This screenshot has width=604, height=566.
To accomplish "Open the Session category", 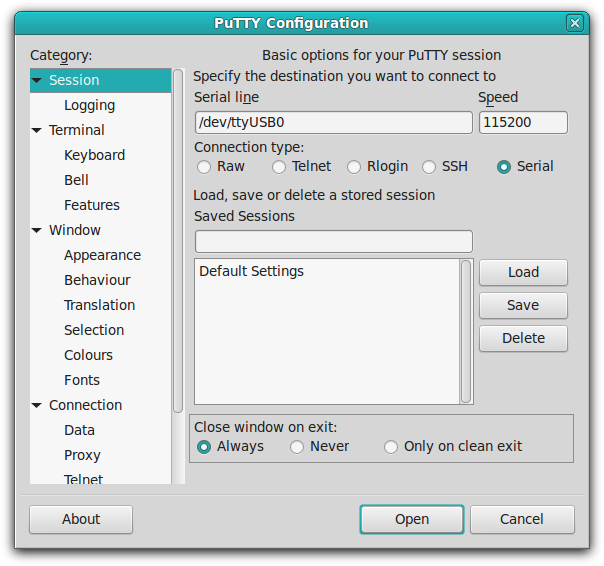I will (101, 80).
